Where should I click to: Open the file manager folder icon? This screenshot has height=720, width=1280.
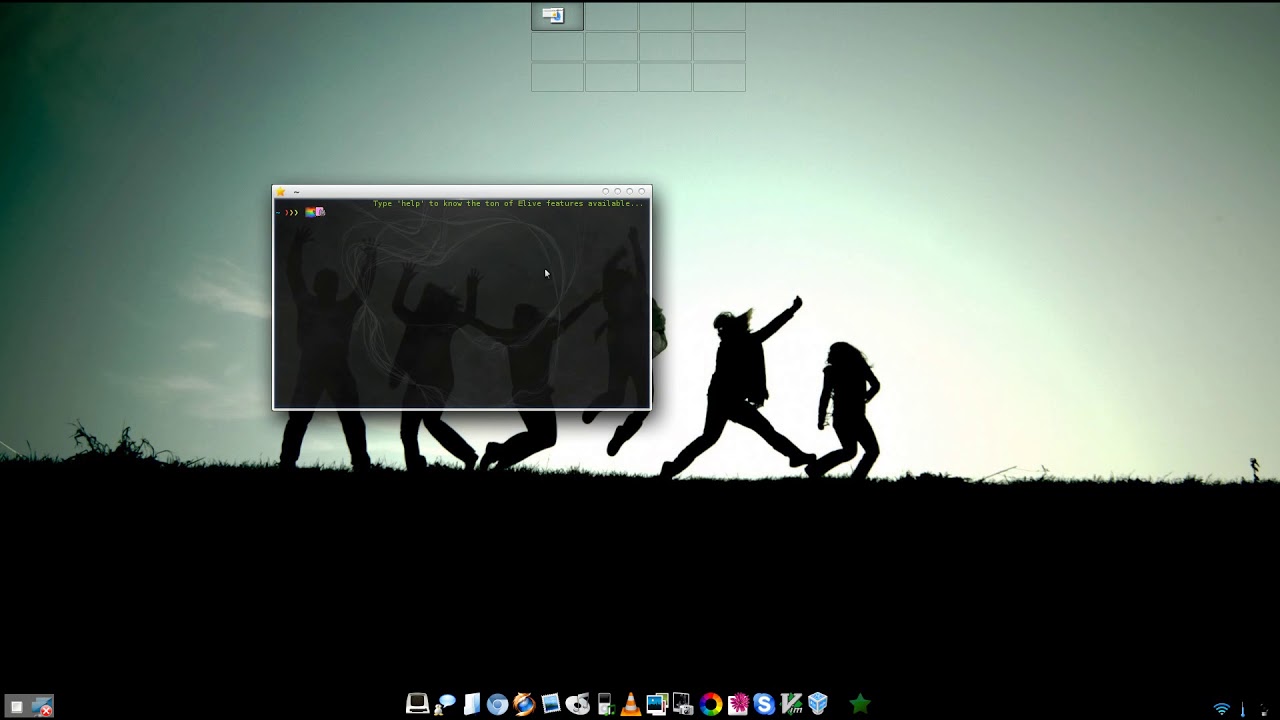tap(471, 704)
